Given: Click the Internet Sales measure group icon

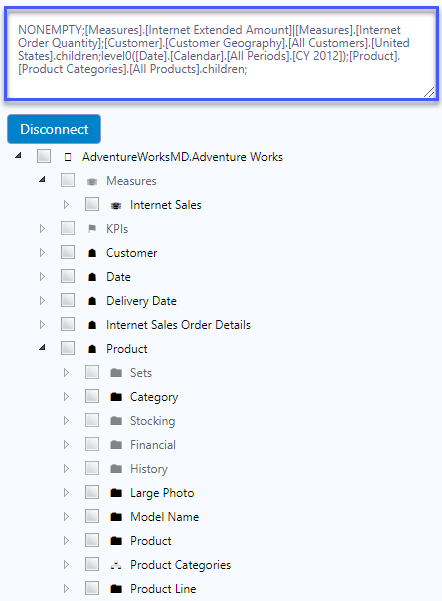Looking at the screenshot, I should (x=116, y=205).
